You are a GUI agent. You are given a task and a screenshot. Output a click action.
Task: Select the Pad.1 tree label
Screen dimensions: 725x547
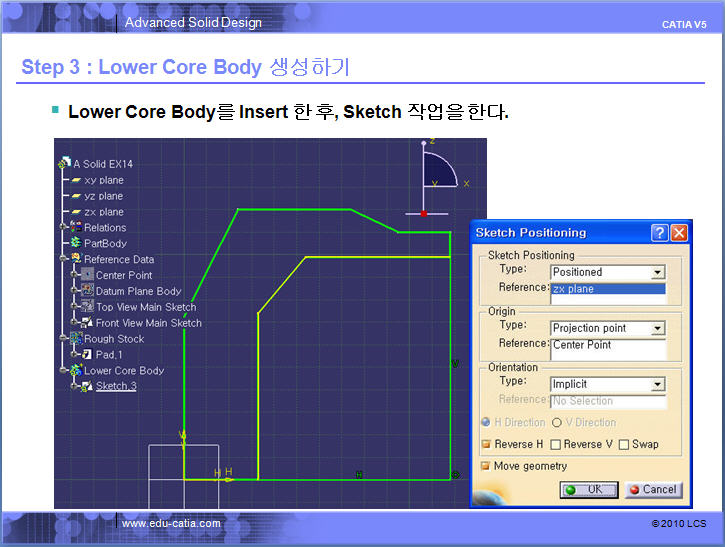click(x=109, y=355)
